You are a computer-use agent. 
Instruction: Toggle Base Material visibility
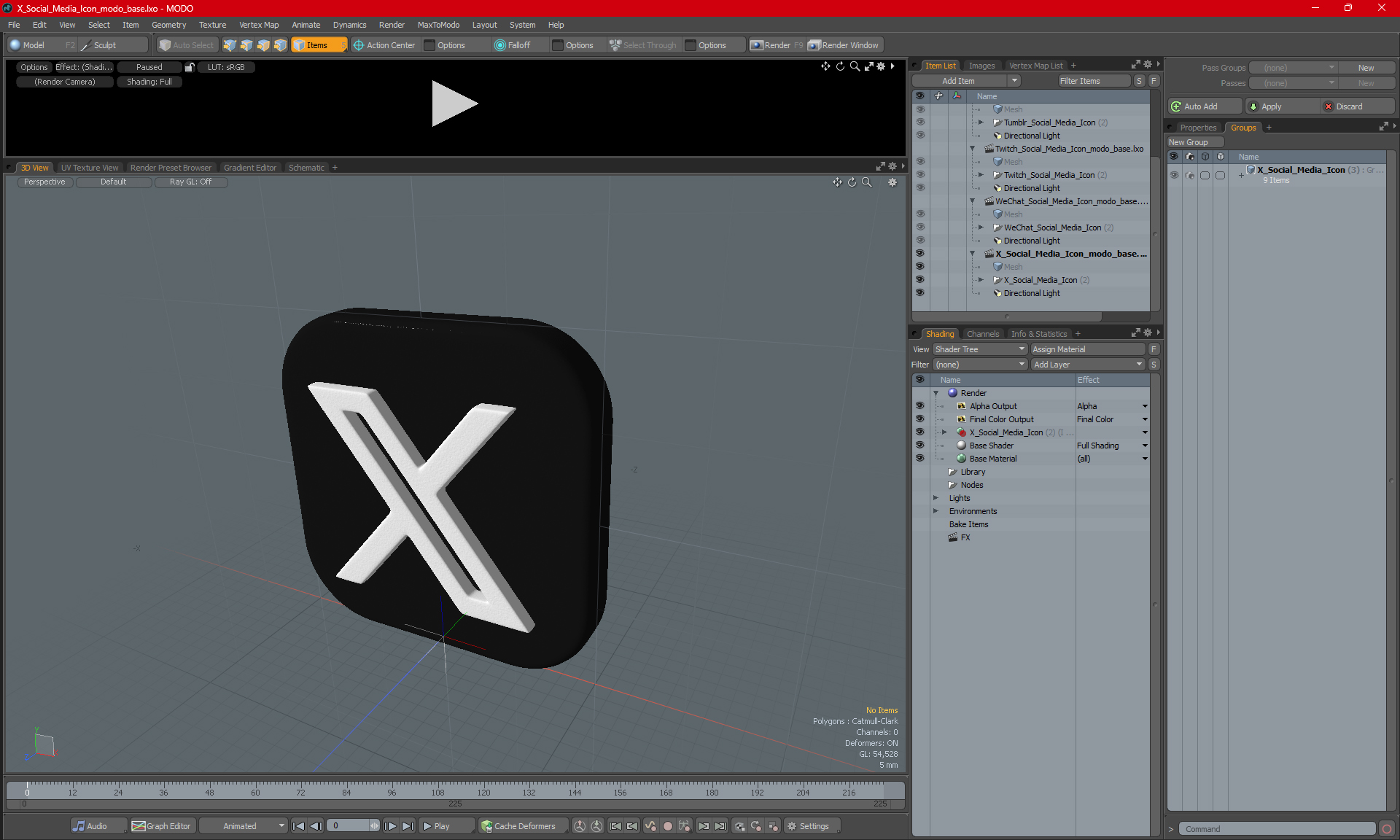pos(919,459)
